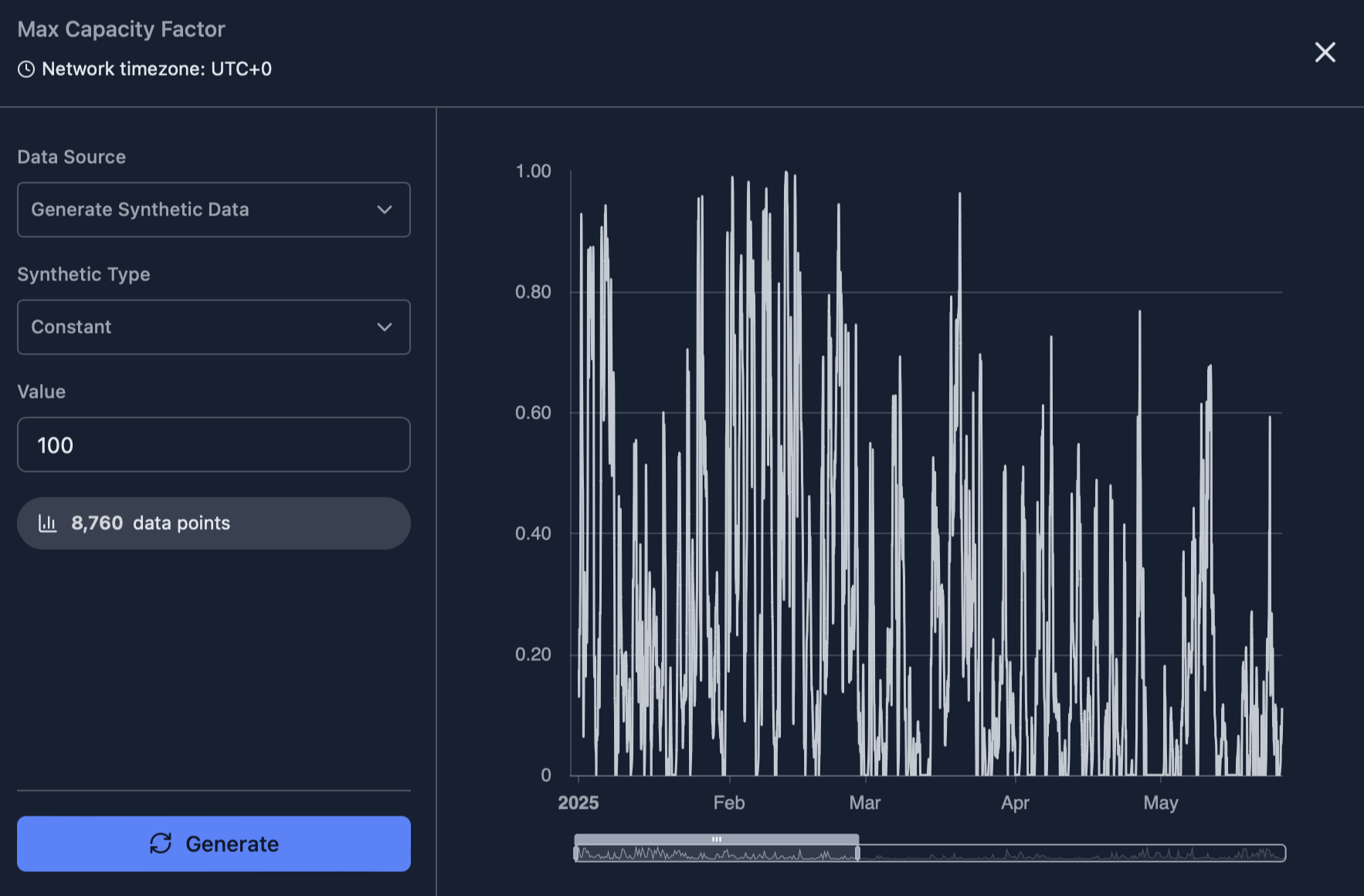Click the refresh icon inside the Generate button
This screenshot has height=896, width=1364.
(161, 843)
